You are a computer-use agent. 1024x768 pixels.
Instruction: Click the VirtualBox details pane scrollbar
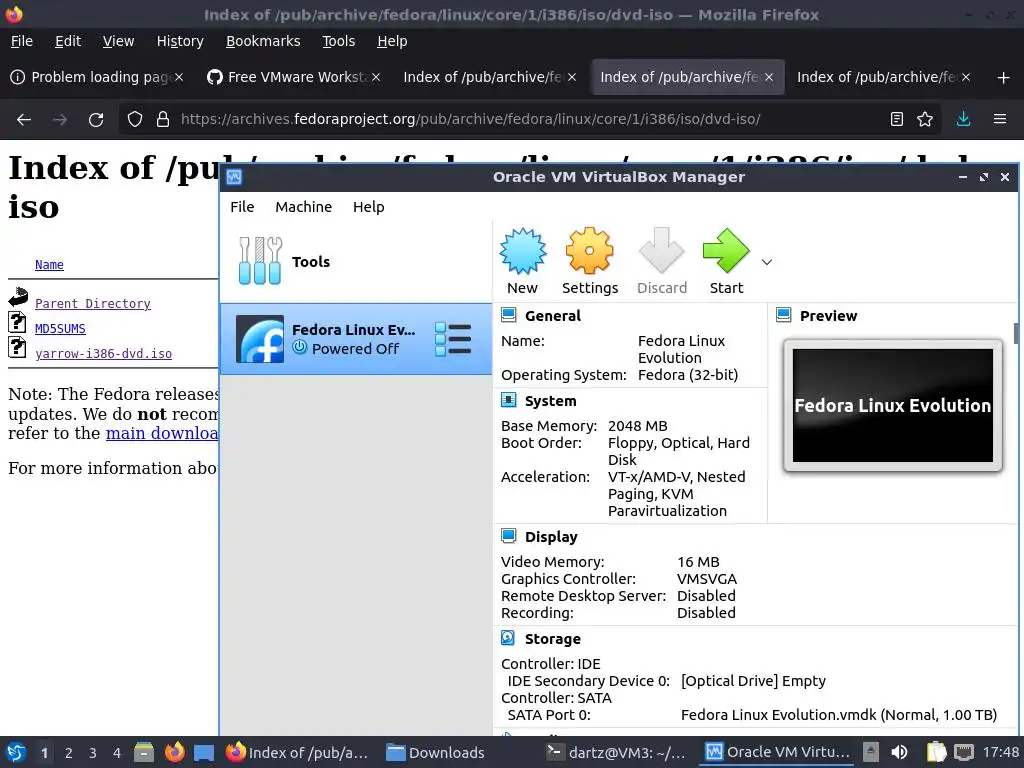click(1016, 332)
